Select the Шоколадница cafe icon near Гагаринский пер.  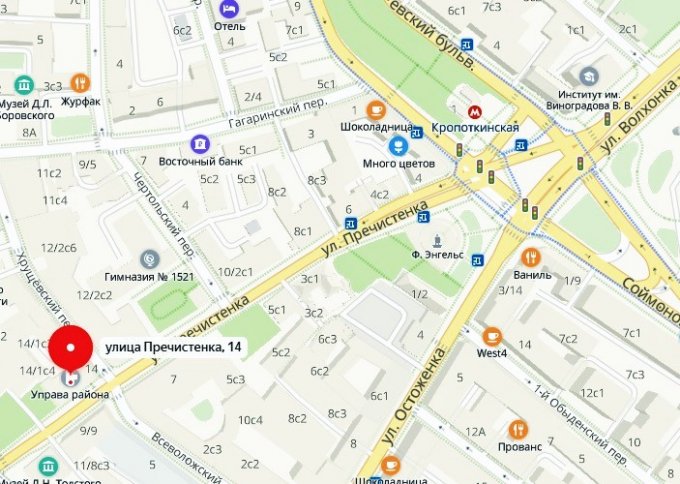tap(376, 110)
